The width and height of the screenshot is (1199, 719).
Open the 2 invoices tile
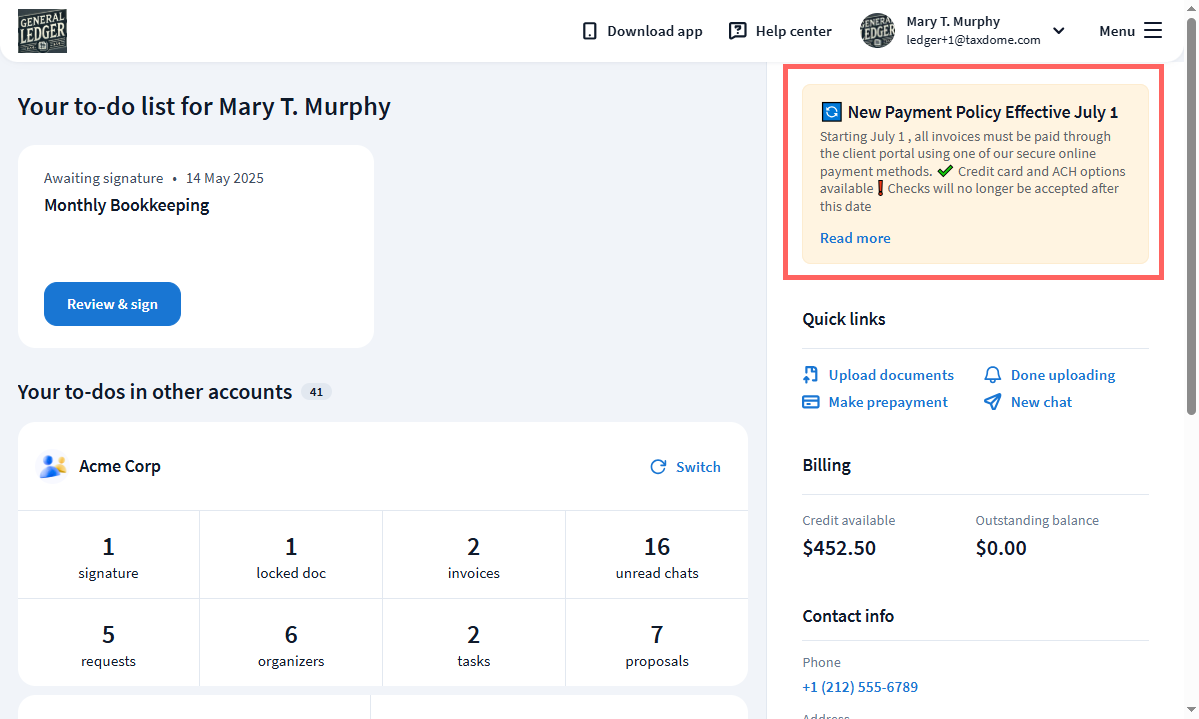(x=473, y=555)
